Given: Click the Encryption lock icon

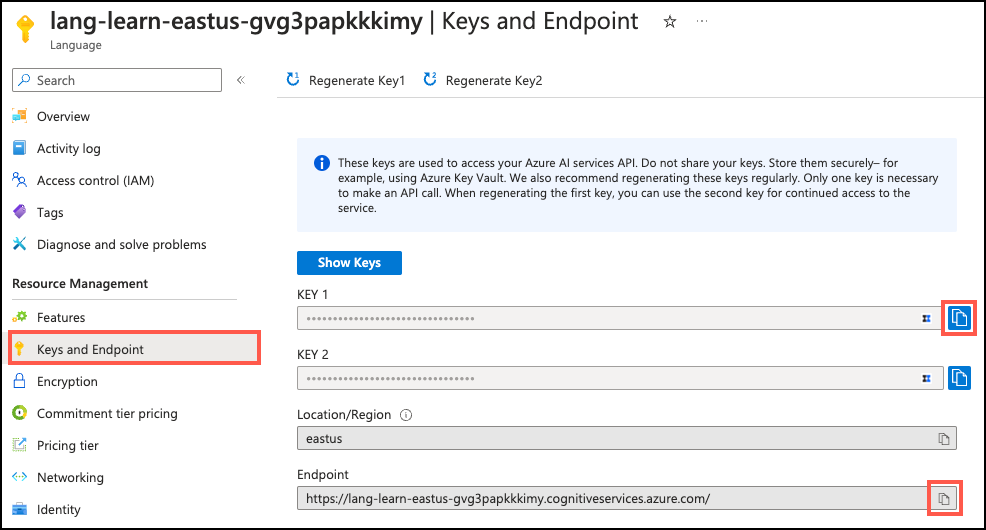Looking at the screenshot, I should 19,381.
